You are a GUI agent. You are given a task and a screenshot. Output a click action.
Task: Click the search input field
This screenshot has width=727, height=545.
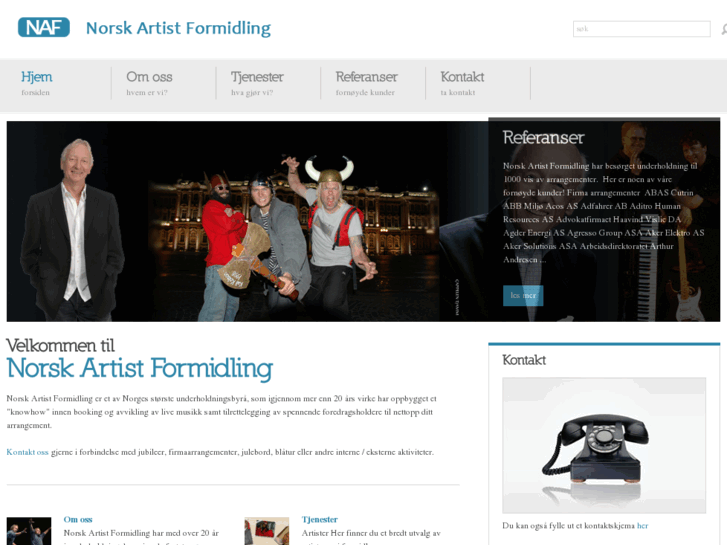[641, 29]
